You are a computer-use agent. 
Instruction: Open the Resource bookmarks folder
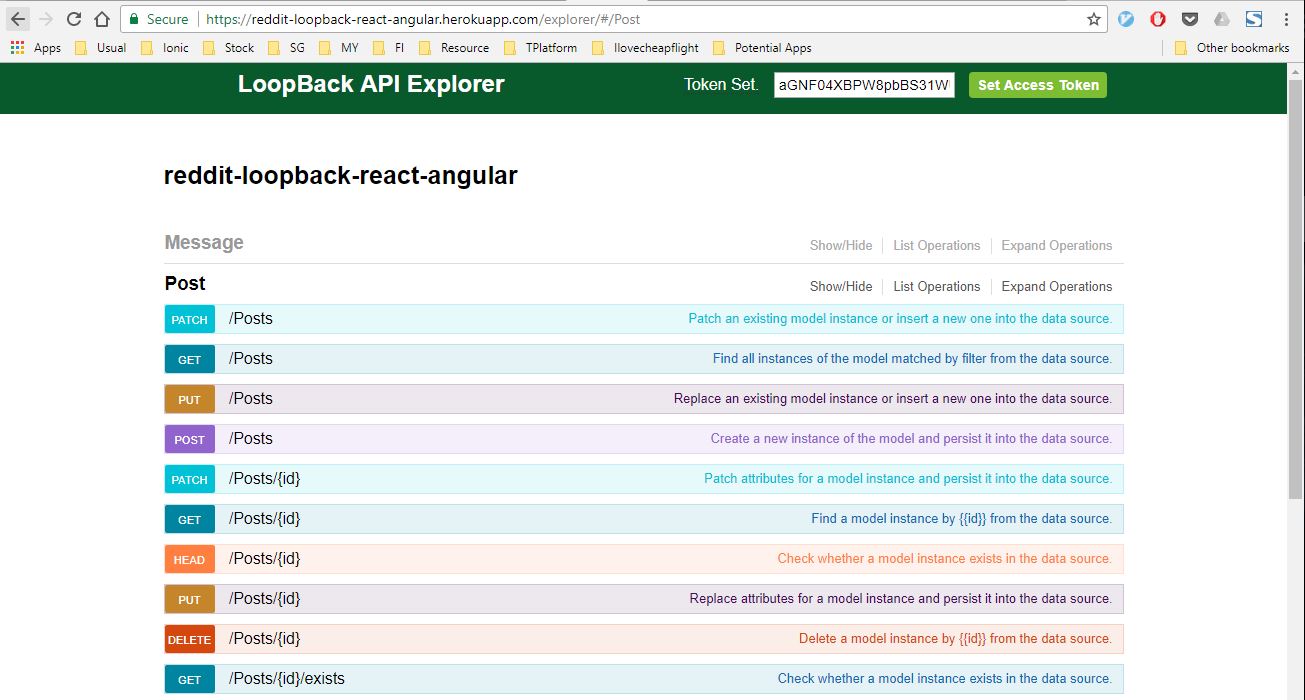pos(454,47)
